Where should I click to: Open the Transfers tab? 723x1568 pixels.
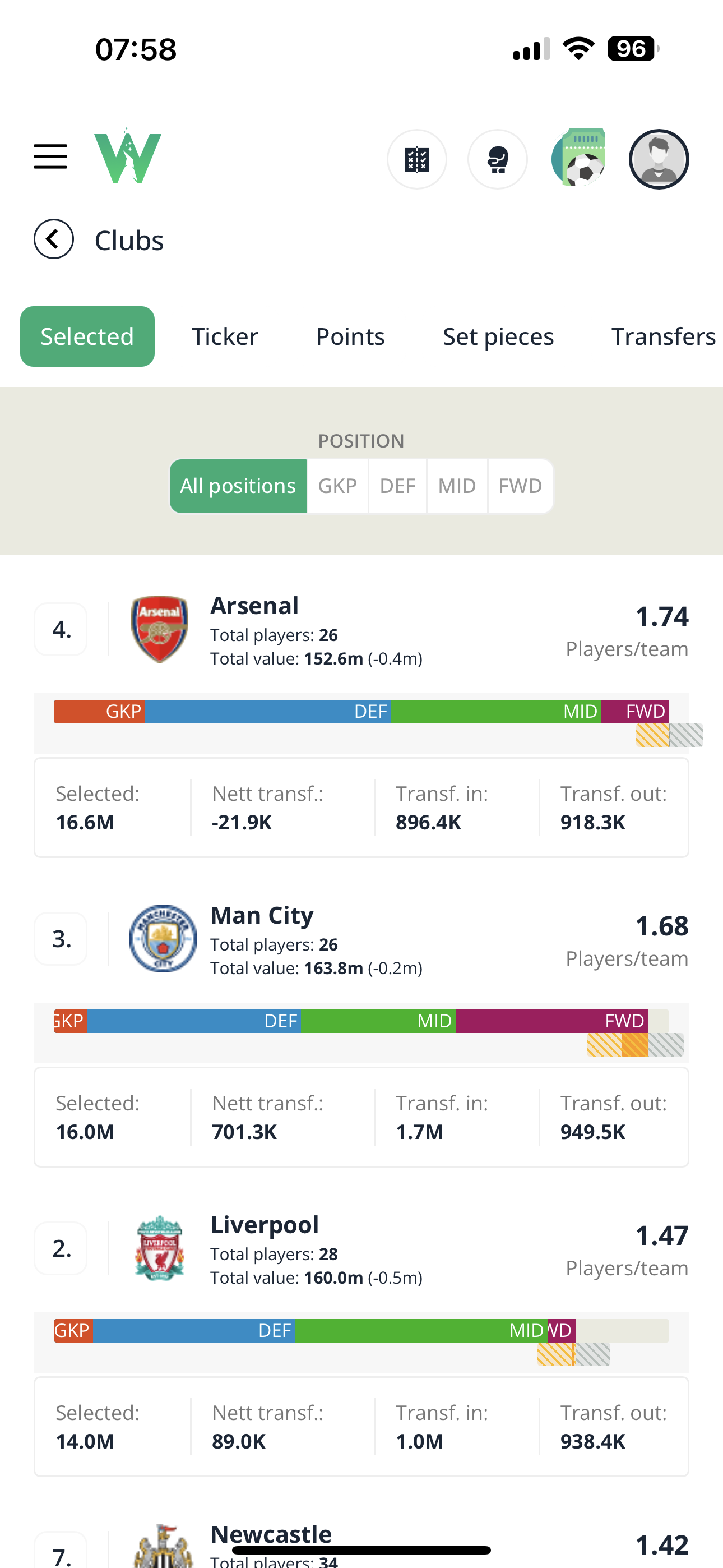click(x=664, y=336)
